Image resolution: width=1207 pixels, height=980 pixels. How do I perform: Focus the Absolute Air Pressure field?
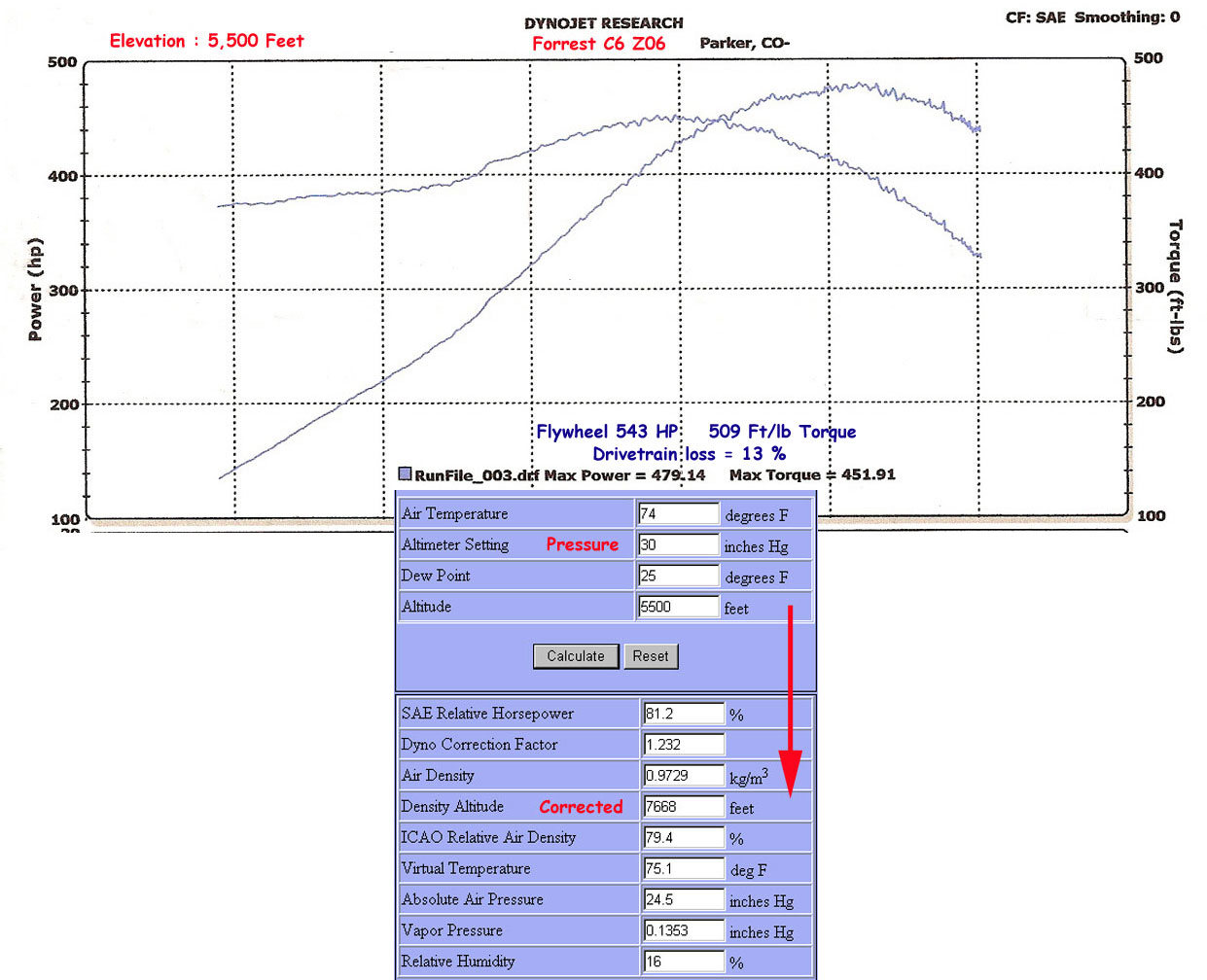pos(684,899)
